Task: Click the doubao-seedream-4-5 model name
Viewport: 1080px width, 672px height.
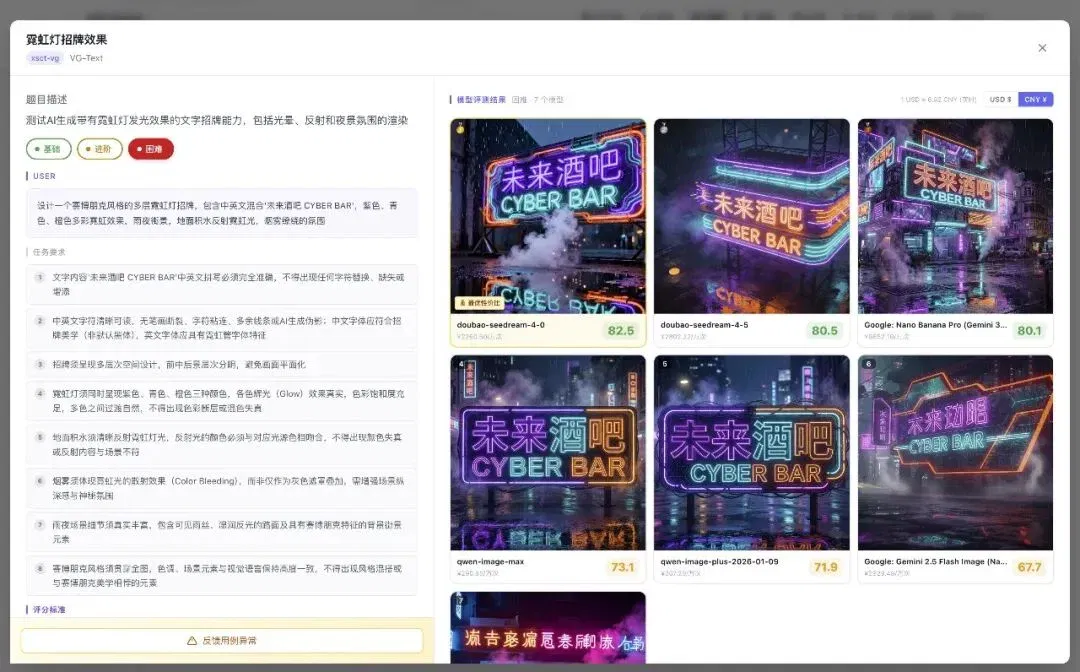Action: pyautogui.click(x=704, y=325)
